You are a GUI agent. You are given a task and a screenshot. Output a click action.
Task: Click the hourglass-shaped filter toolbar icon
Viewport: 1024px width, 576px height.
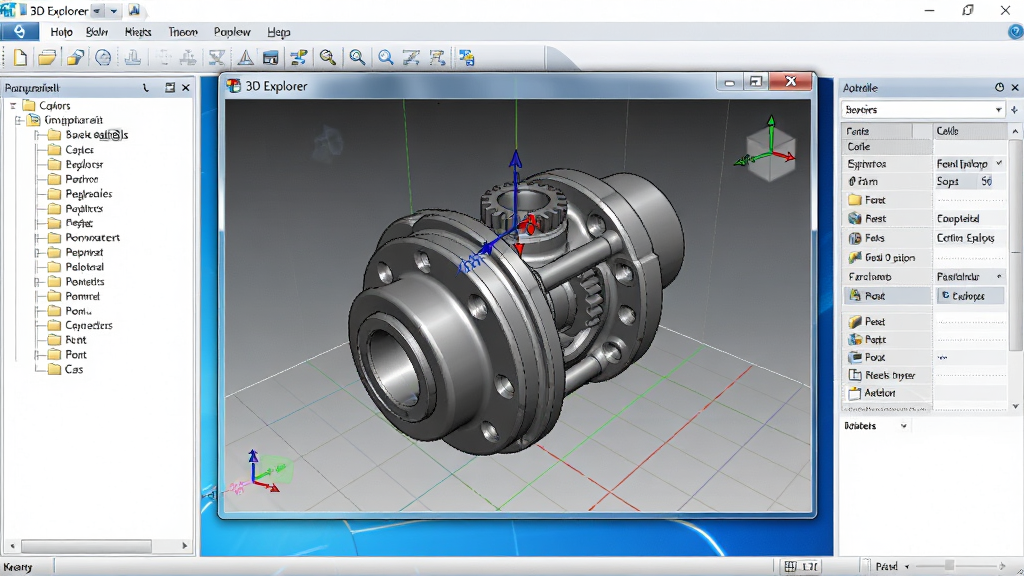[x=216, y=57]
